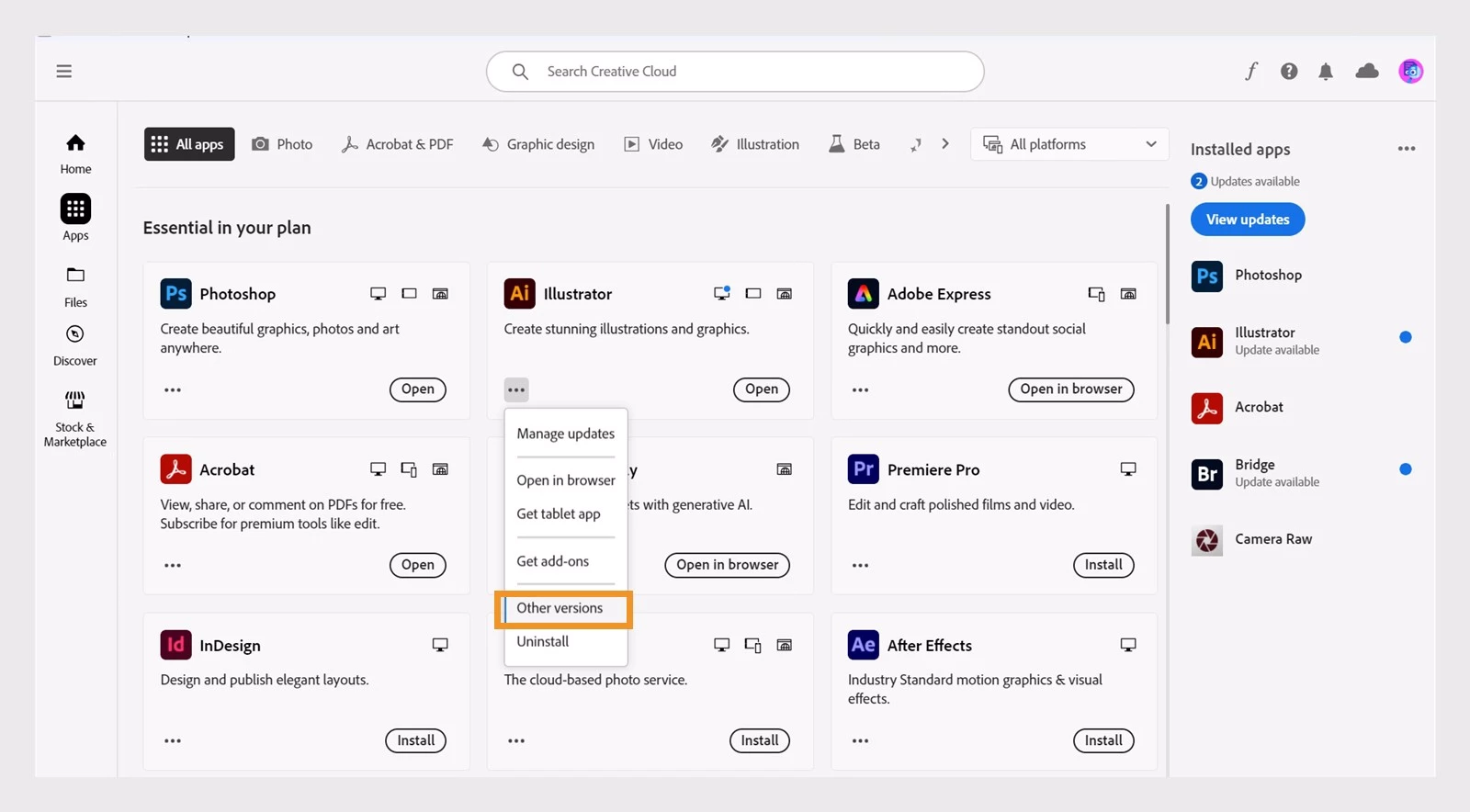The width and height of the screenshot is (1470, 812).
Task: Choose Get add-ons menu entry
Action: 553,561
